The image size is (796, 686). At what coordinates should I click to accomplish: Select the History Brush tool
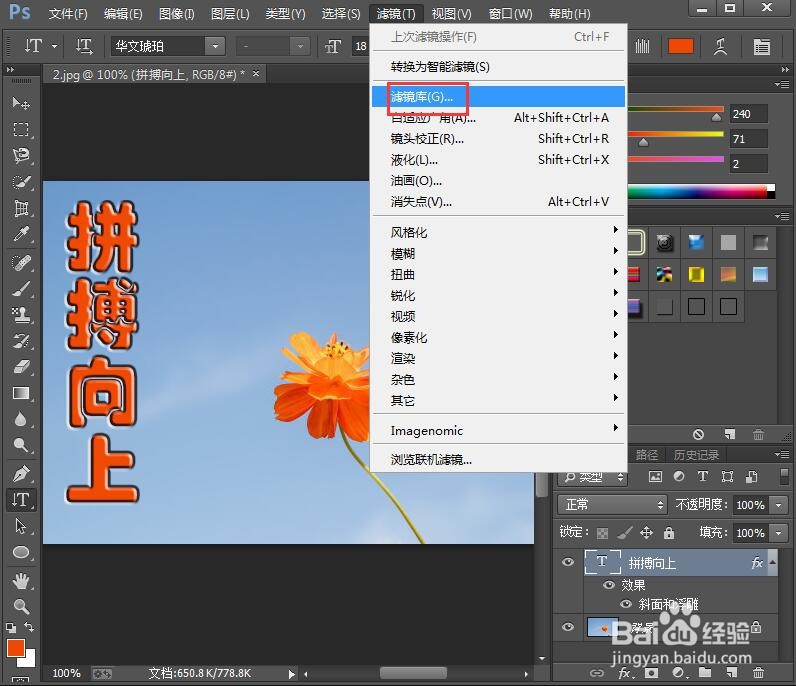[x=21, y=341]
